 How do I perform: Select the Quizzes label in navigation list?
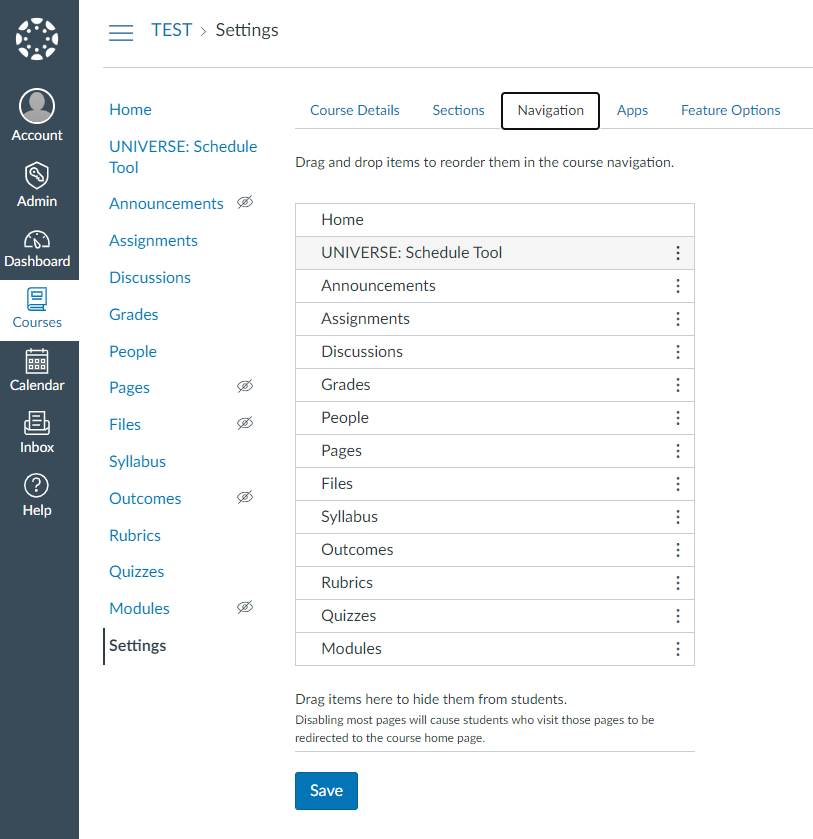coord(349,616)
